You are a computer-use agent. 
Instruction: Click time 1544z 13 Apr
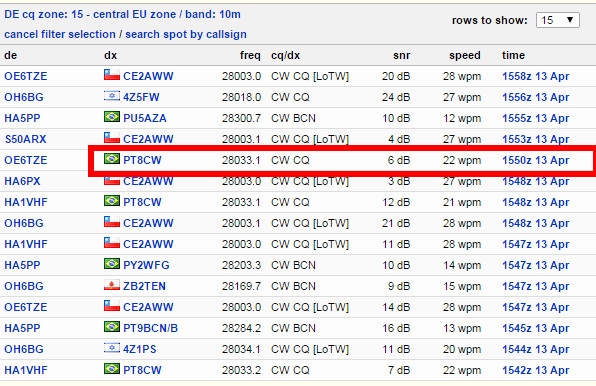tap(536, 349)
